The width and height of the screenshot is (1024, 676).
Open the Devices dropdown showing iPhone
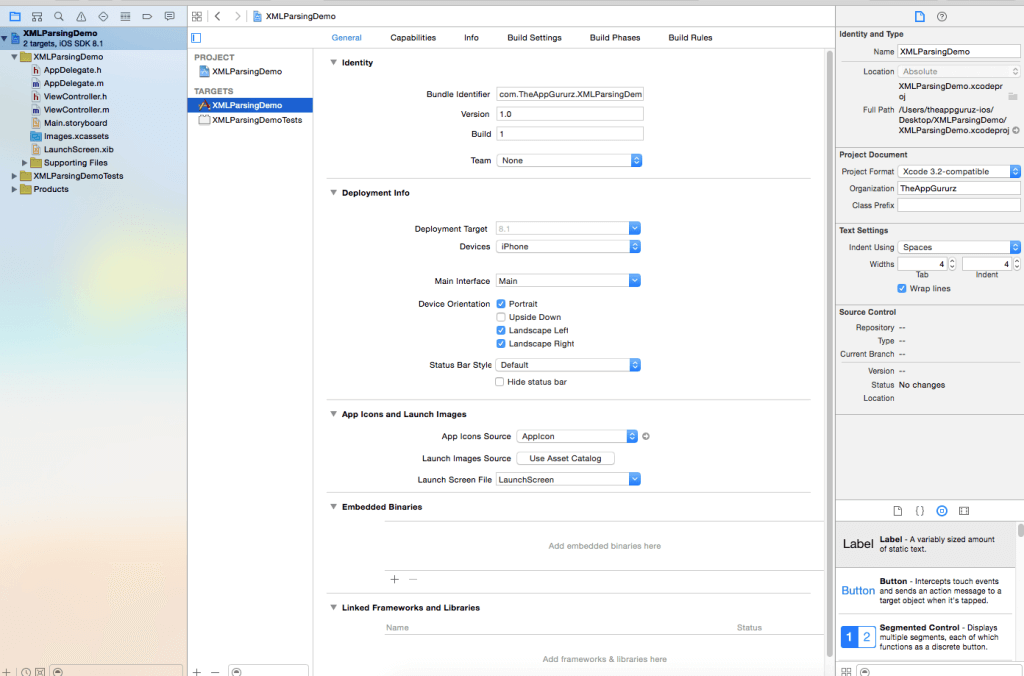568,246
